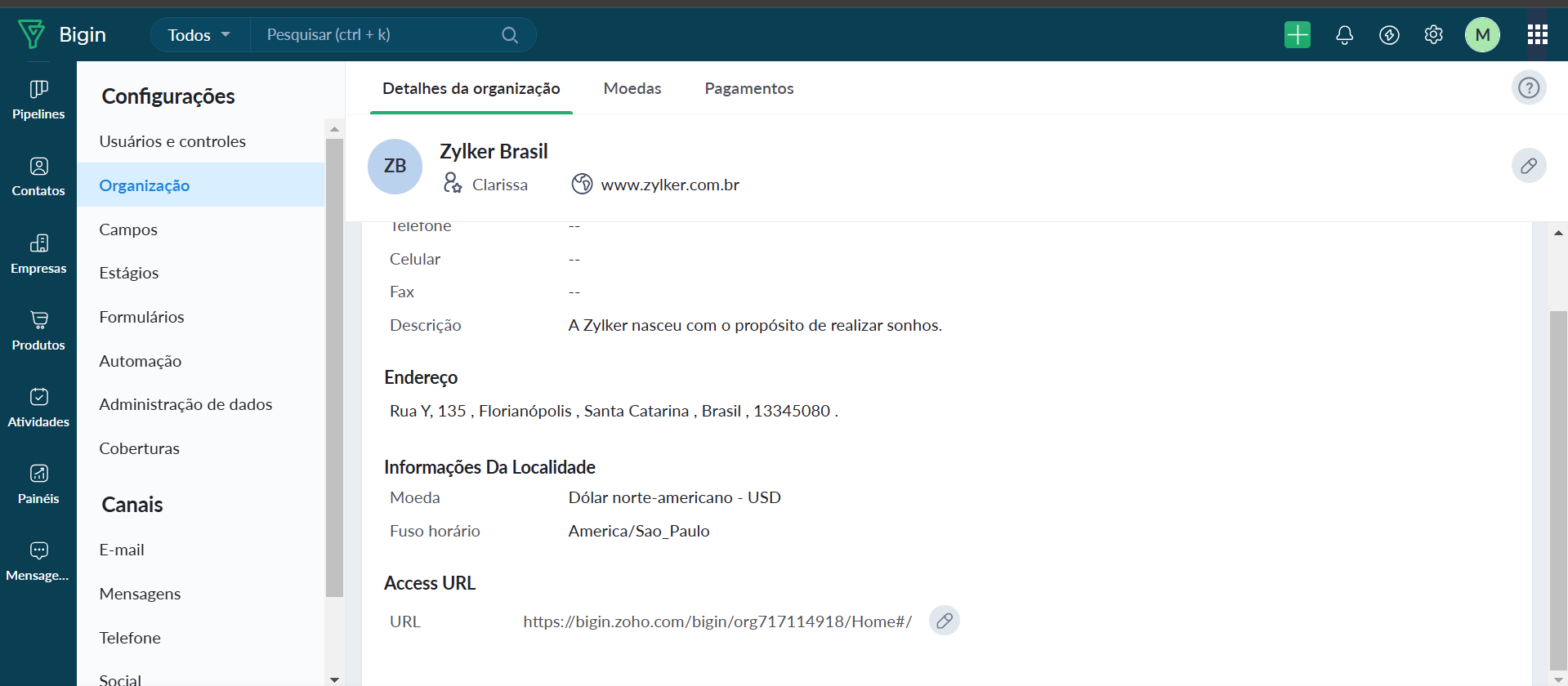Click main content scroll up arrow

tap(1558, 233)
